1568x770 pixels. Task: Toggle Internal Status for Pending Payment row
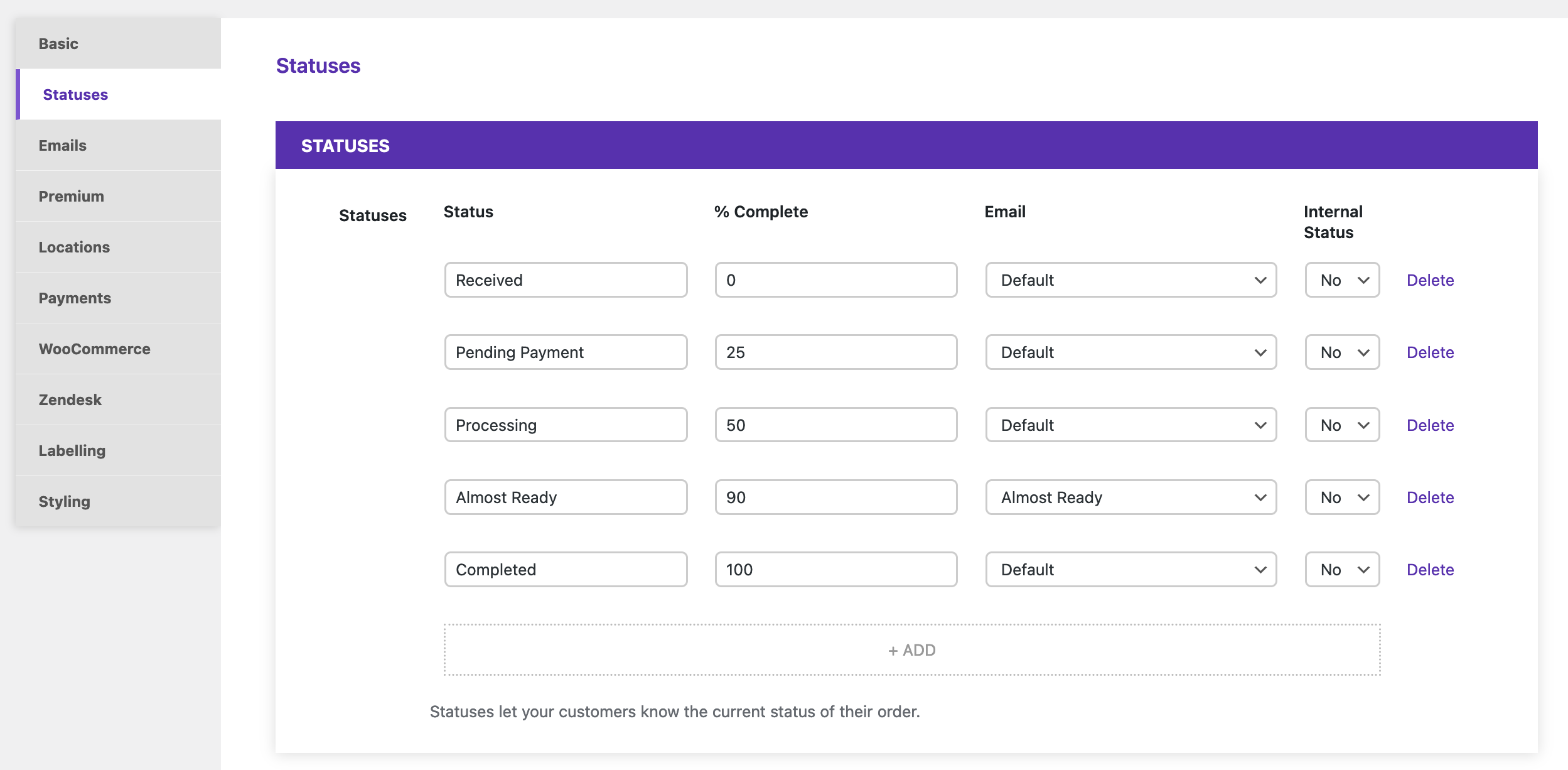click(x=1341, y=352)
